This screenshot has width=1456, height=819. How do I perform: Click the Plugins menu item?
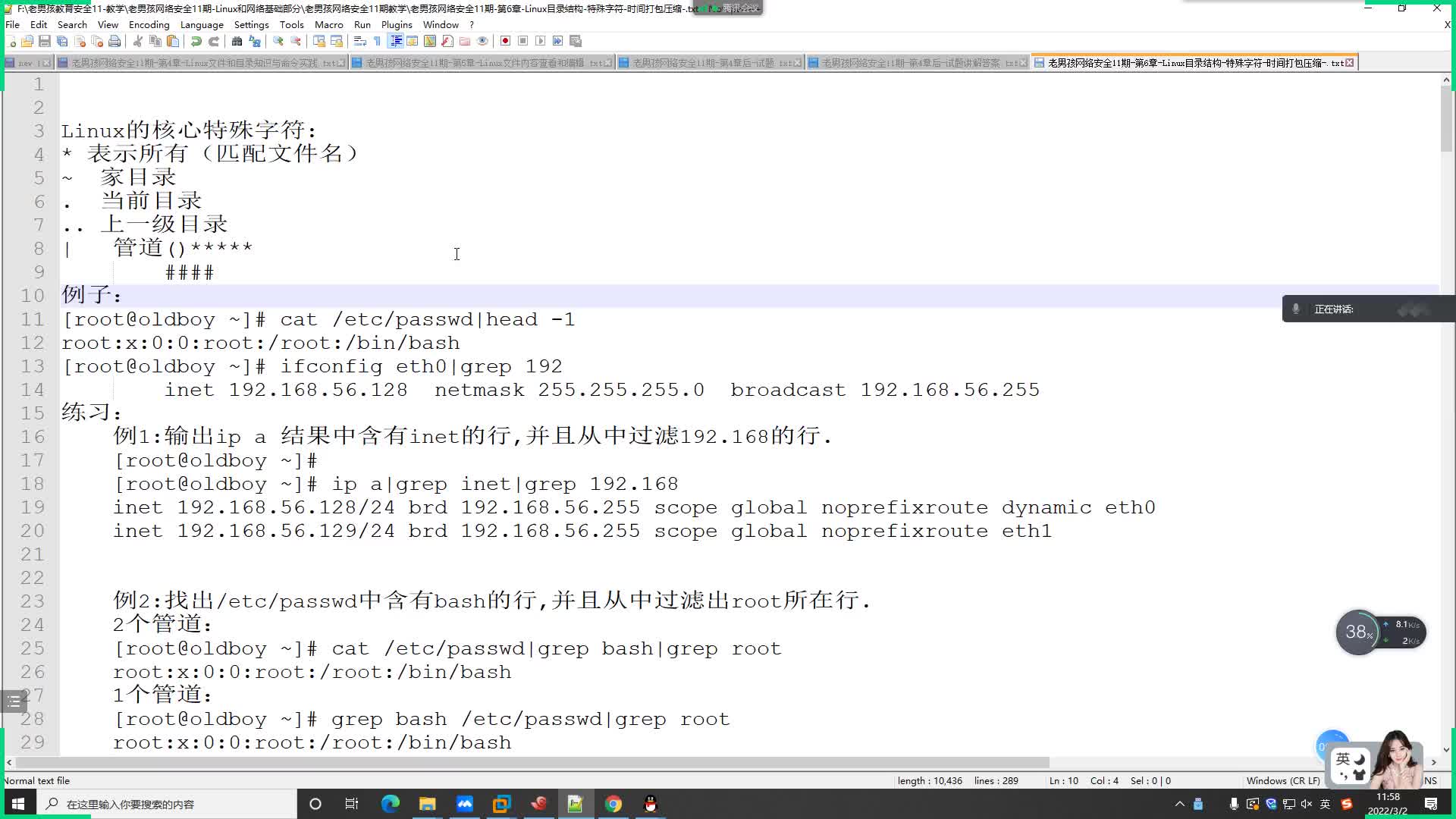pos(396,24)
